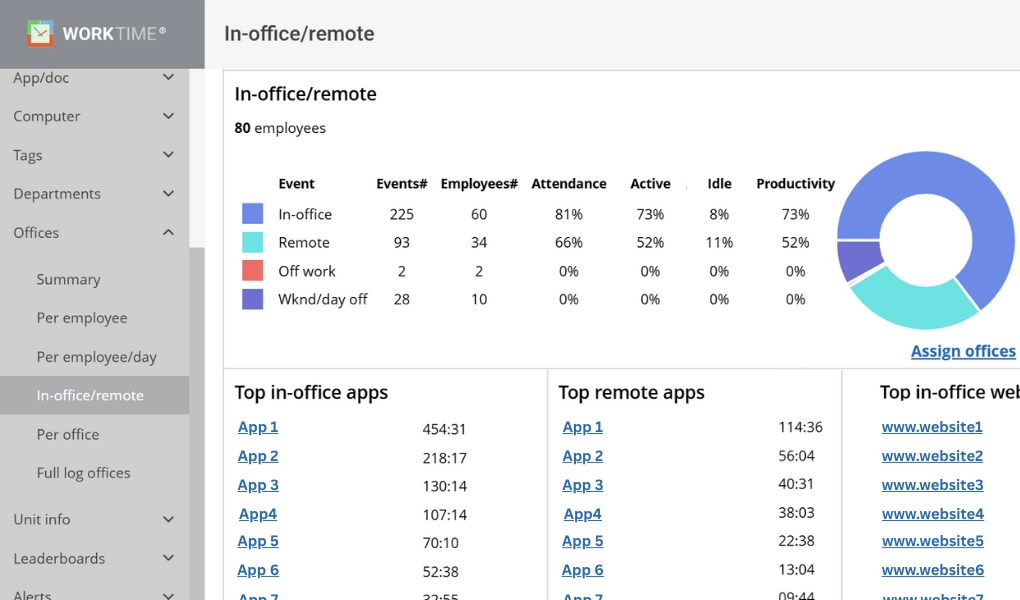Click the WorkTime logo icon
The image size is (1020, 600).
pyautogui.click(x=39, y=31)
